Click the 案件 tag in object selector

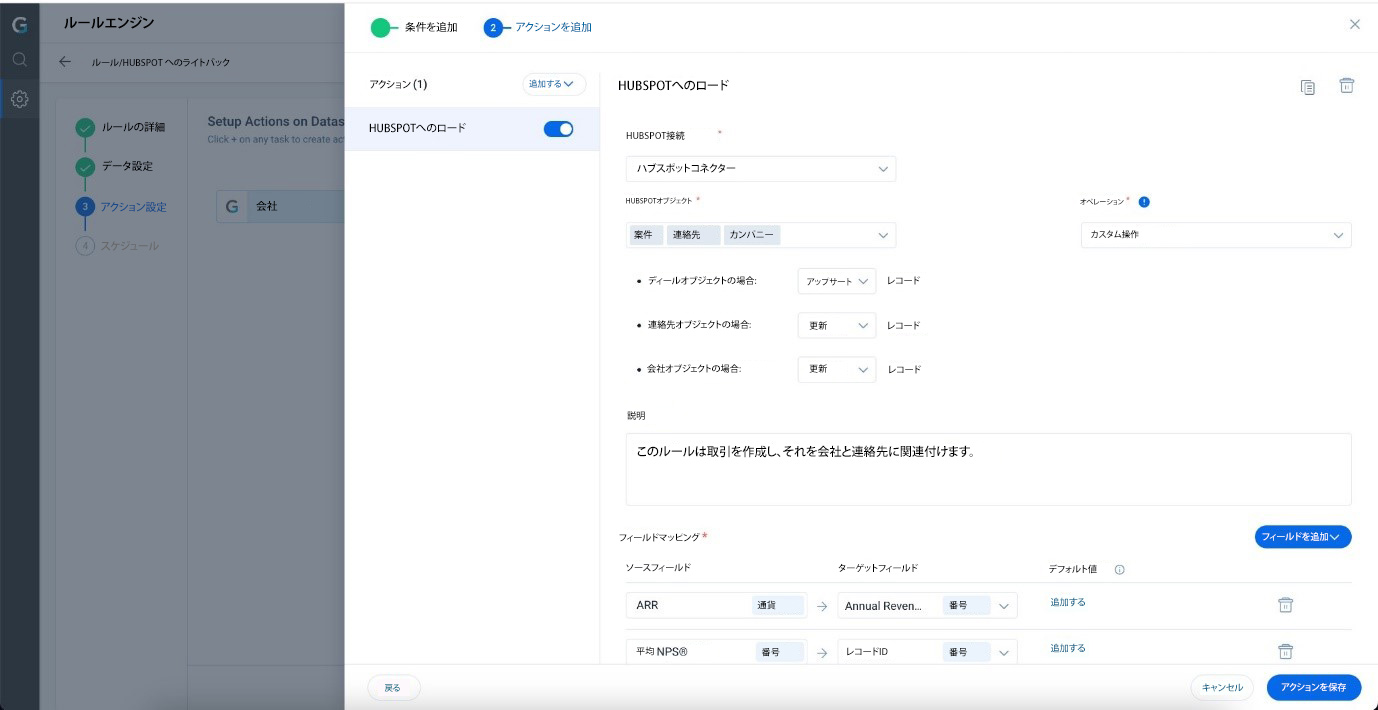[645, 235]
